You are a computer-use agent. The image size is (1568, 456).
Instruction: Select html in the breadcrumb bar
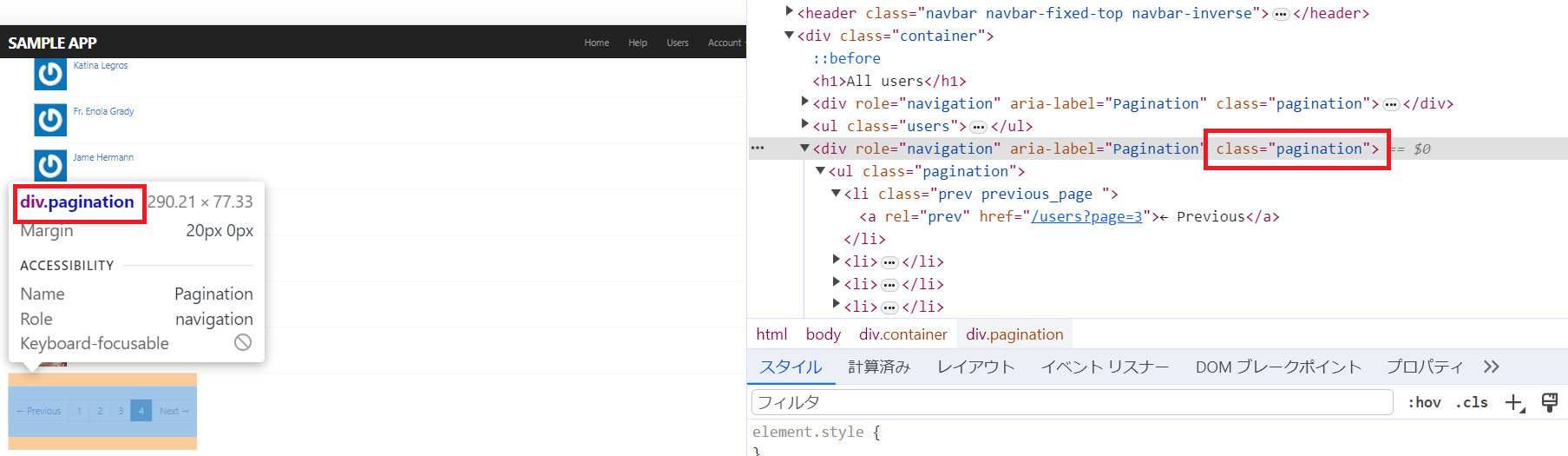tap(771, 334)
